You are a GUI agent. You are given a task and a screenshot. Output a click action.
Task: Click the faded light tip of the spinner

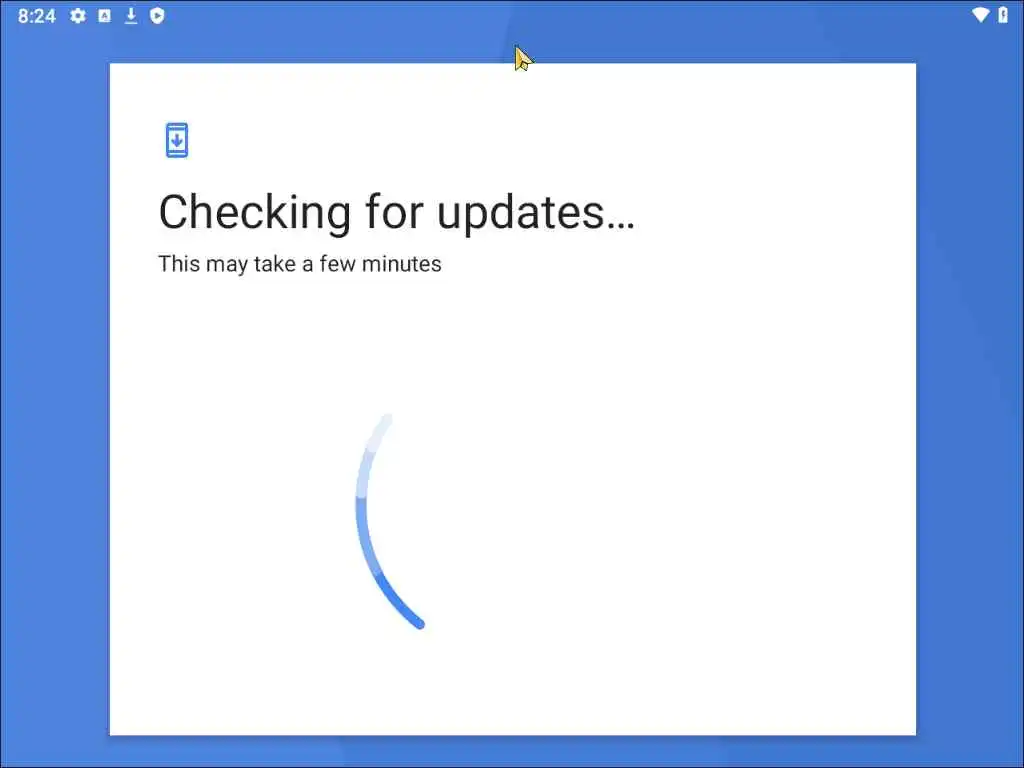tap(380, 430)
